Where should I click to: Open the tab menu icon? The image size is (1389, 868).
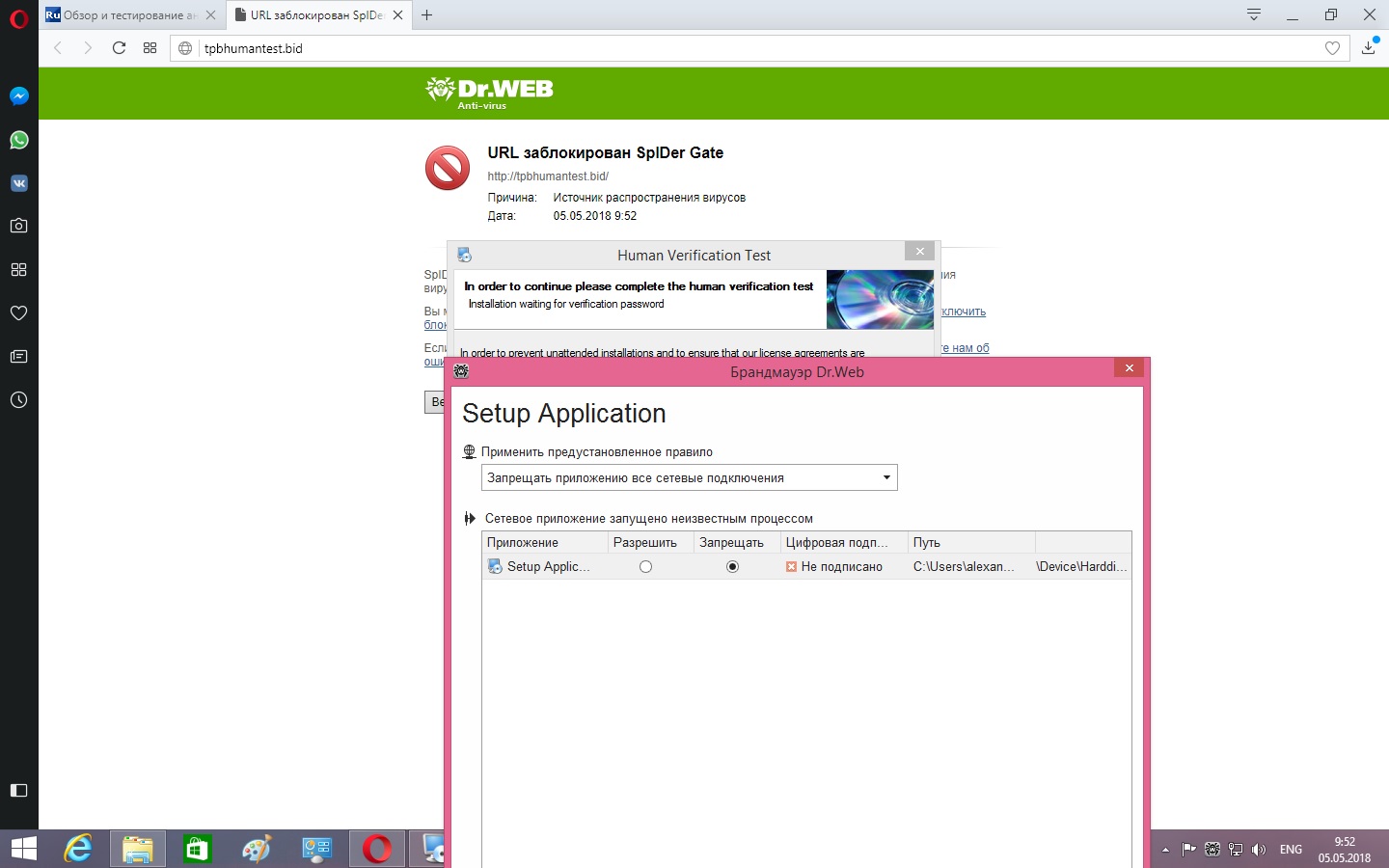click(1254, 14)
